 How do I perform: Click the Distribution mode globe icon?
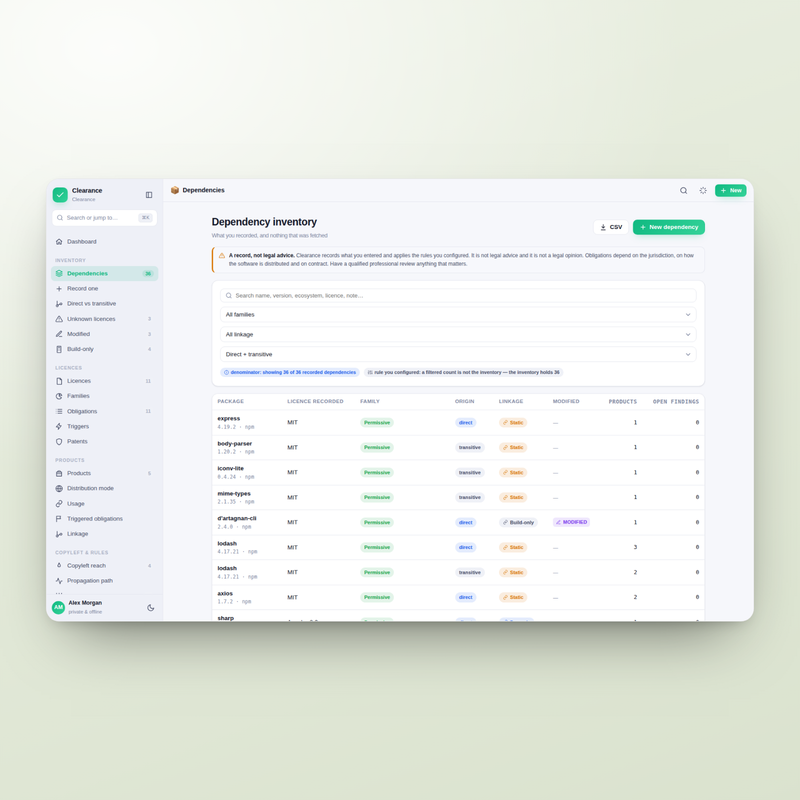(x=59, y=488)
